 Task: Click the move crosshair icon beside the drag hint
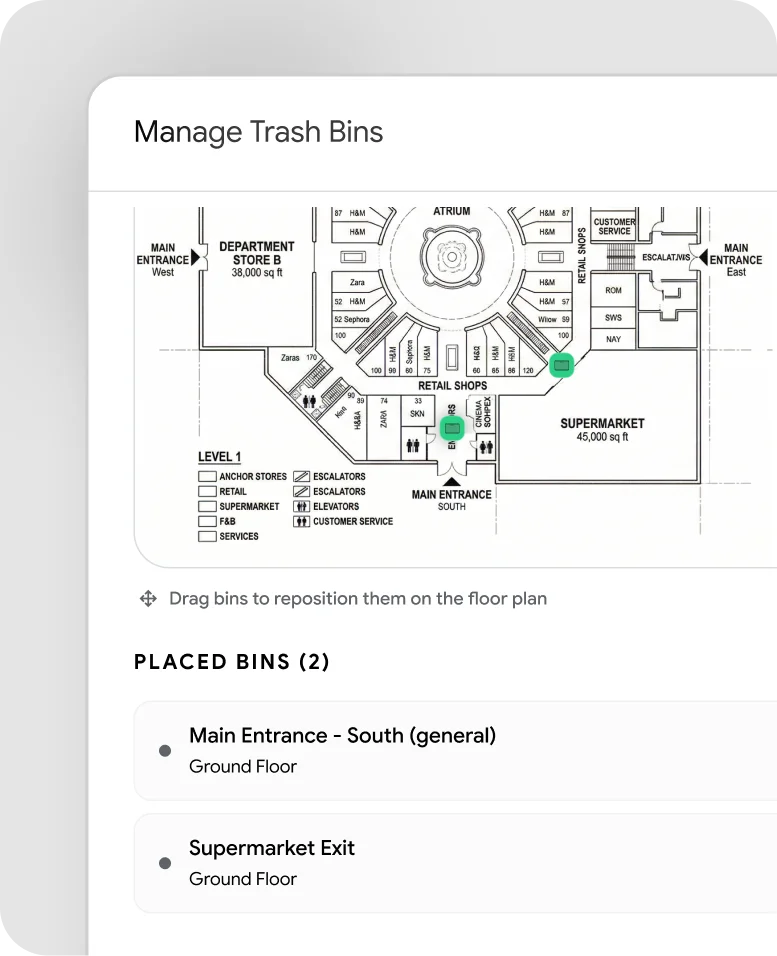pos(147,598)
